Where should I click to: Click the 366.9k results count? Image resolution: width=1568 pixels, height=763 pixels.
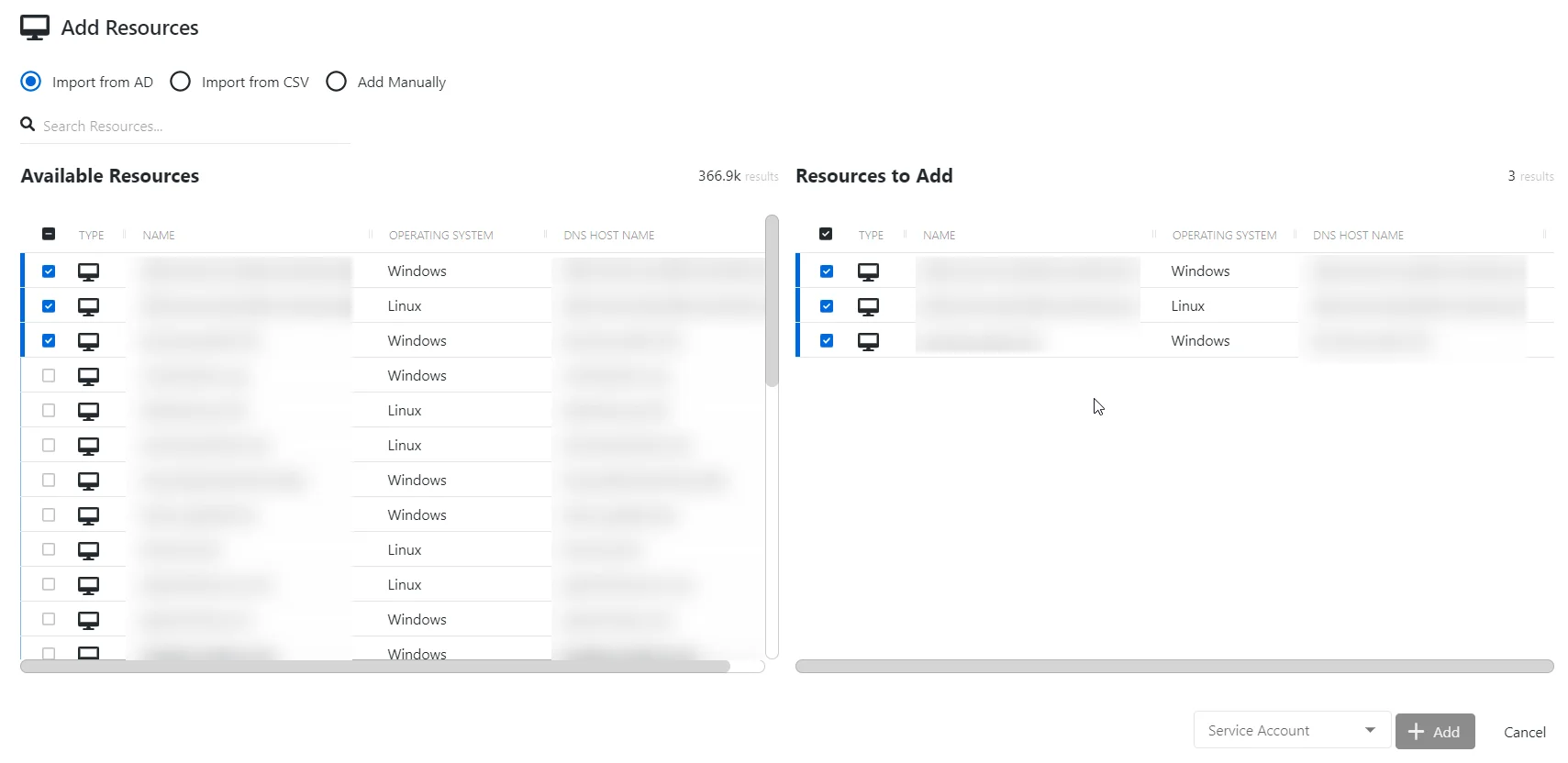738,176
